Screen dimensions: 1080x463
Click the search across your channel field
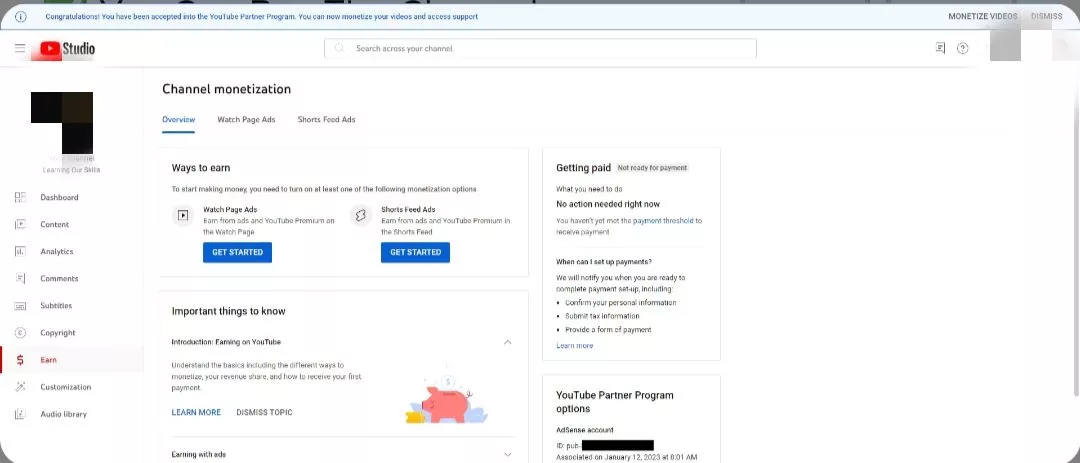point(540,48)
